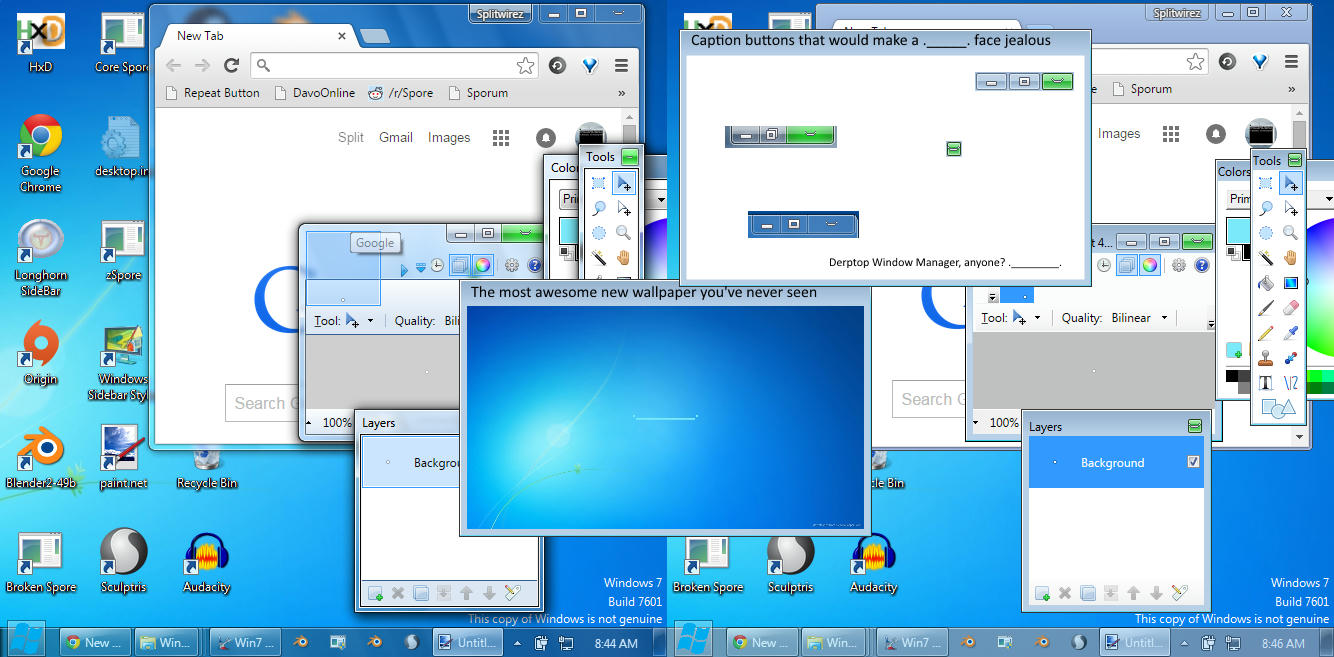
Task: Add new layer in 8:46 AM desktop Layers window
Action: pyautogui.click(x=1042, y=593)
